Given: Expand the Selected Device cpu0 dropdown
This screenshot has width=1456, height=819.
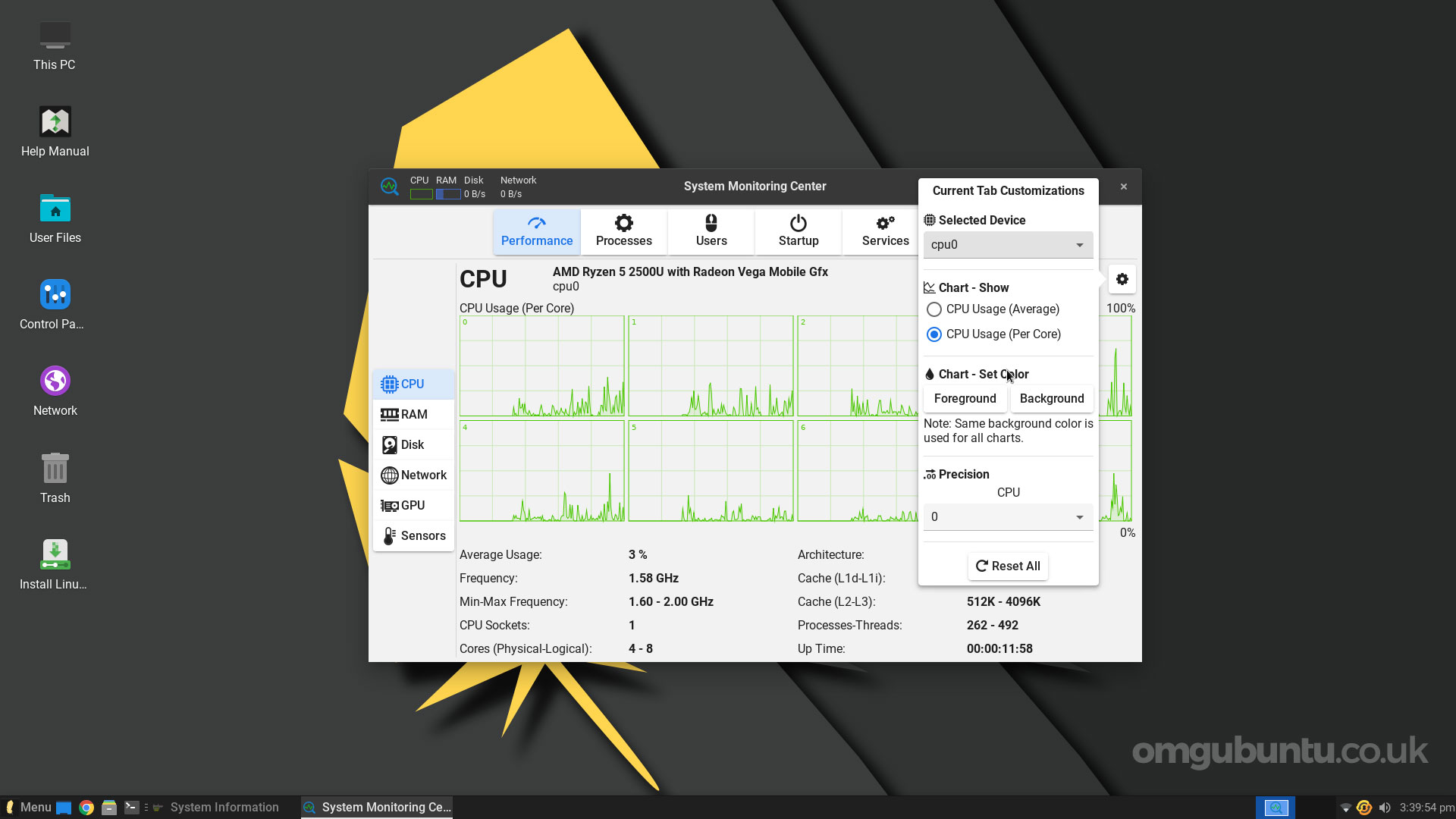Looking at the screenshot, I should (x=1008, y=245).
